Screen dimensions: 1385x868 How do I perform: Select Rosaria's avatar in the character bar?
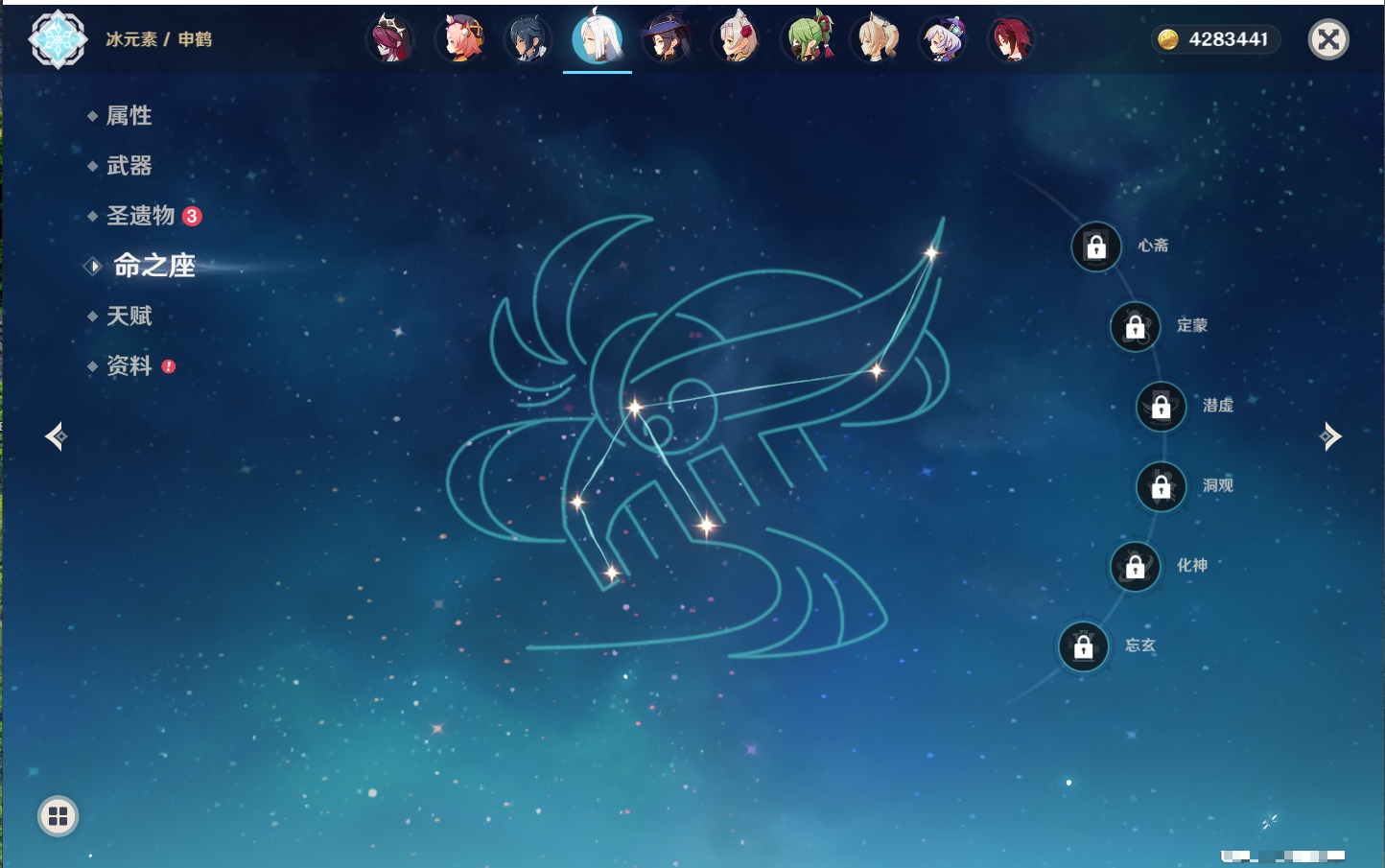pos(390,39)
